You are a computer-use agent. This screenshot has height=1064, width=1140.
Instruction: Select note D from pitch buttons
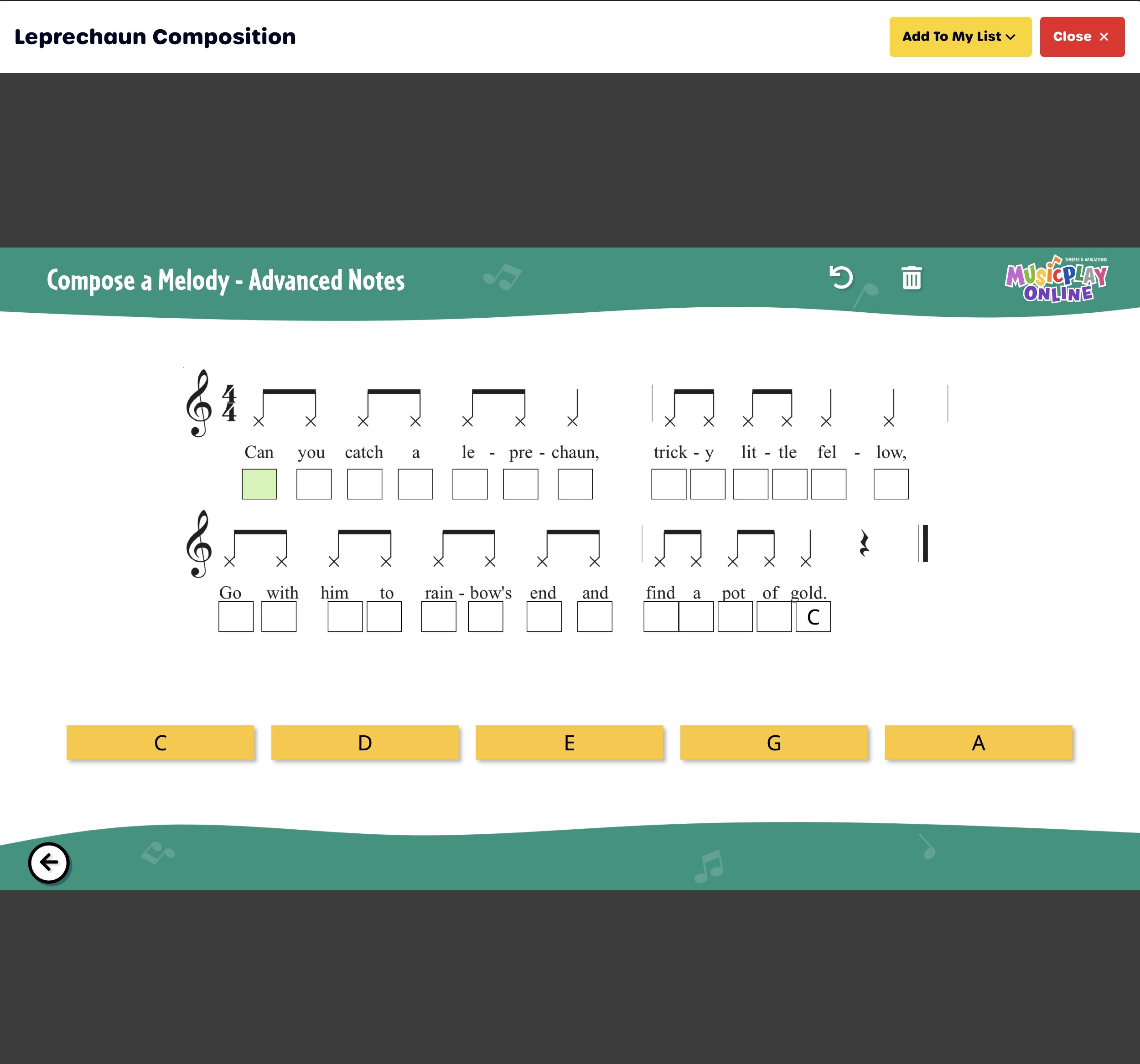click(x=365, y=743)
